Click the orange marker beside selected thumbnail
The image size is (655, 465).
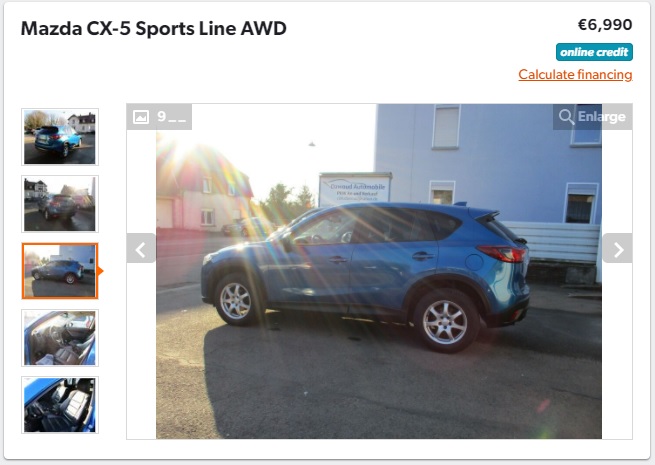click(100, 271)
